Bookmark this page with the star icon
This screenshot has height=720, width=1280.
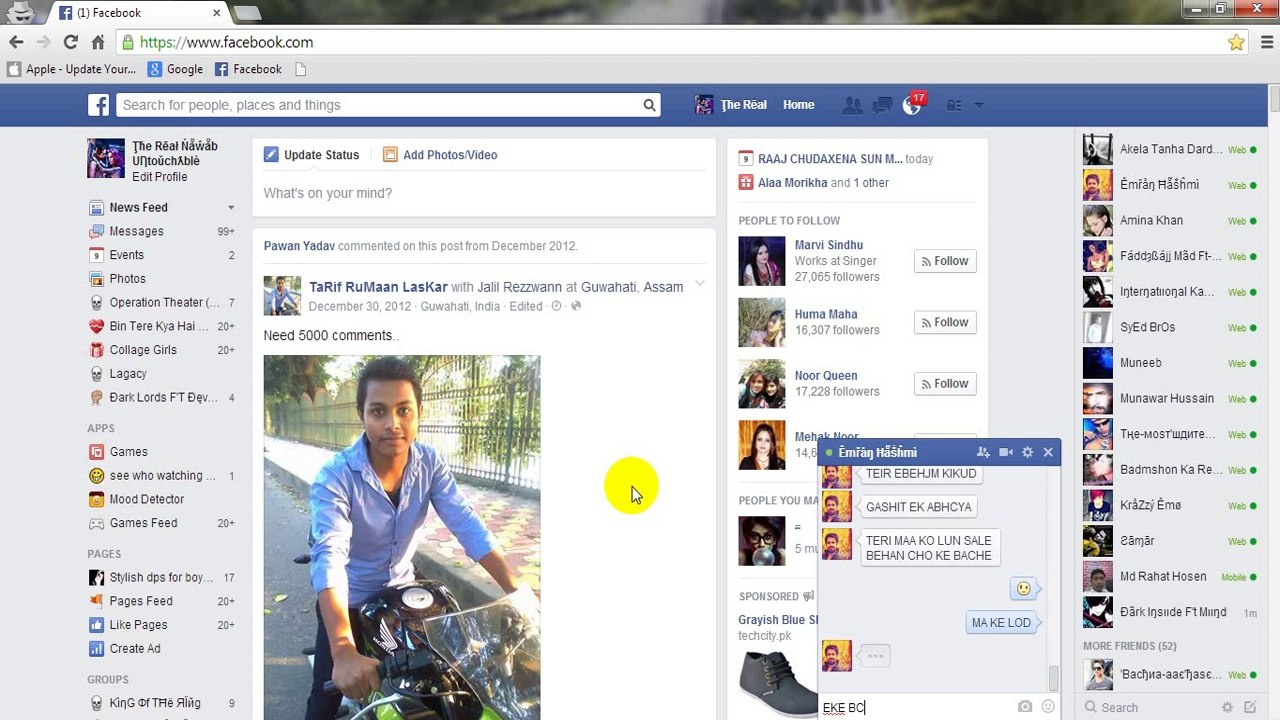pyautogui.click(x=1236, y=42)
